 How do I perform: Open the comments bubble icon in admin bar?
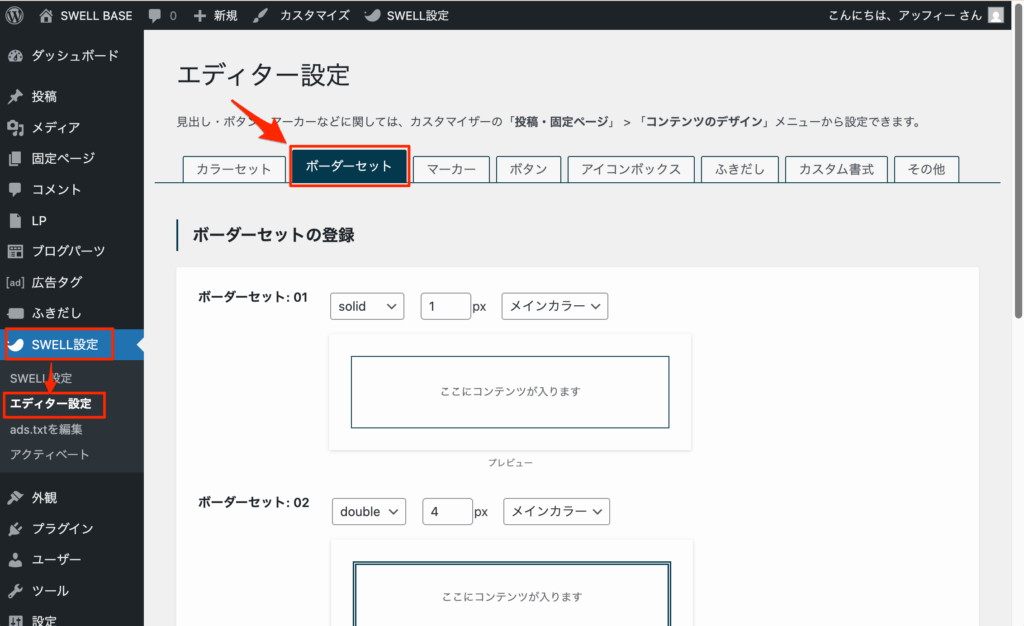pyautogui.click(x=156, y=16)
